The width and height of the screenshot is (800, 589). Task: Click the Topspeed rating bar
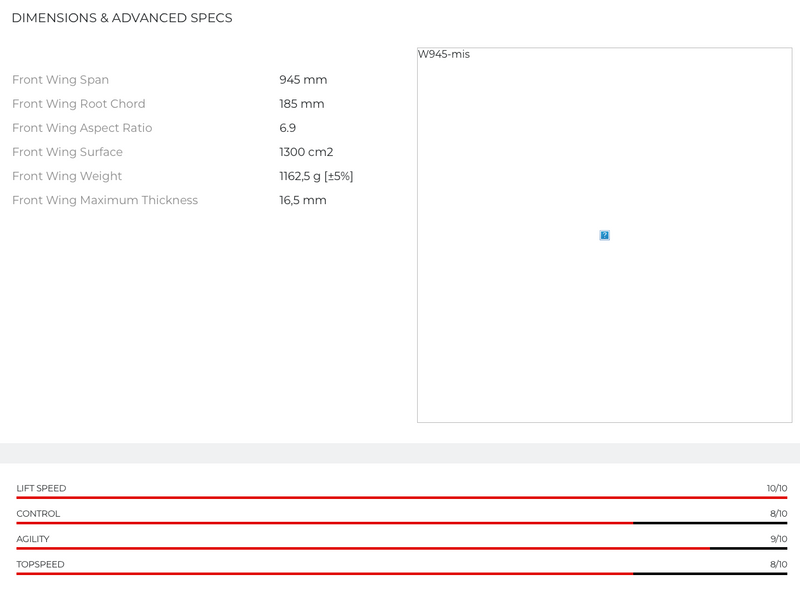[x=401, y=573]
